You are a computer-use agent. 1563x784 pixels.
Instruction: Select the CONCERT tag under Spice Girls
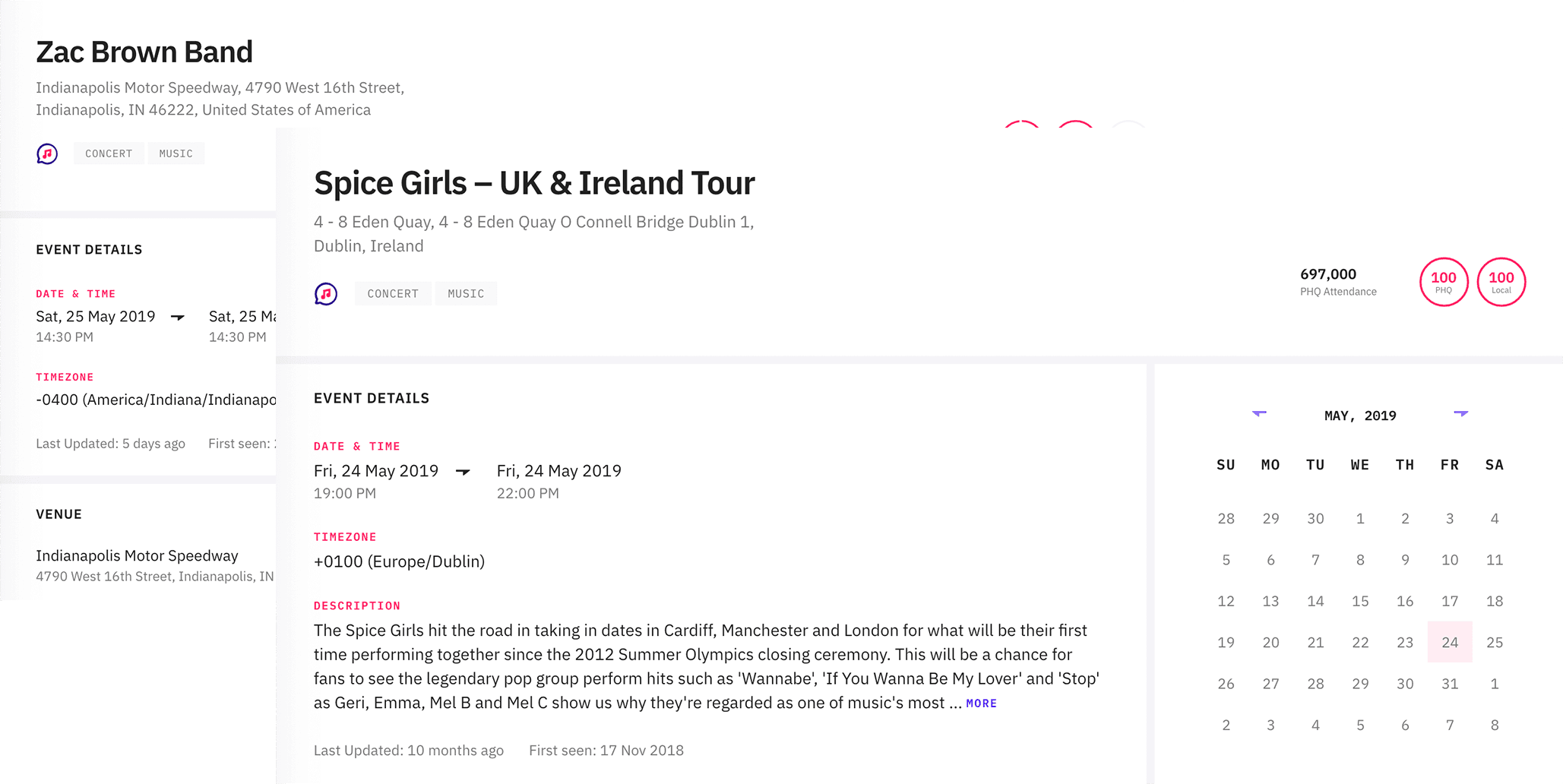[x=393, y=294]
